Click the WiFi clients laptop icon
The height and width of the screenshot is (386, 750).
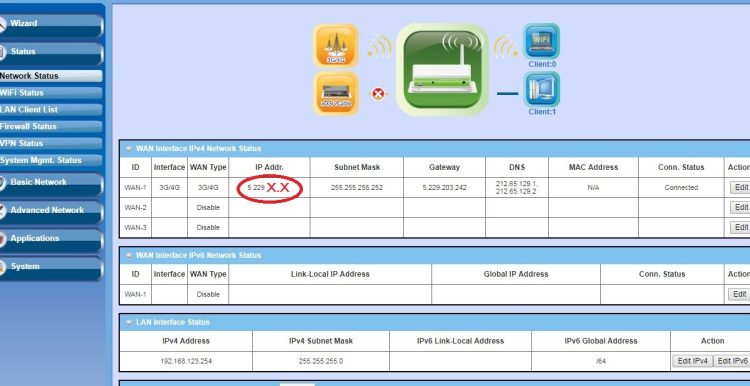(x=541, y=41)
